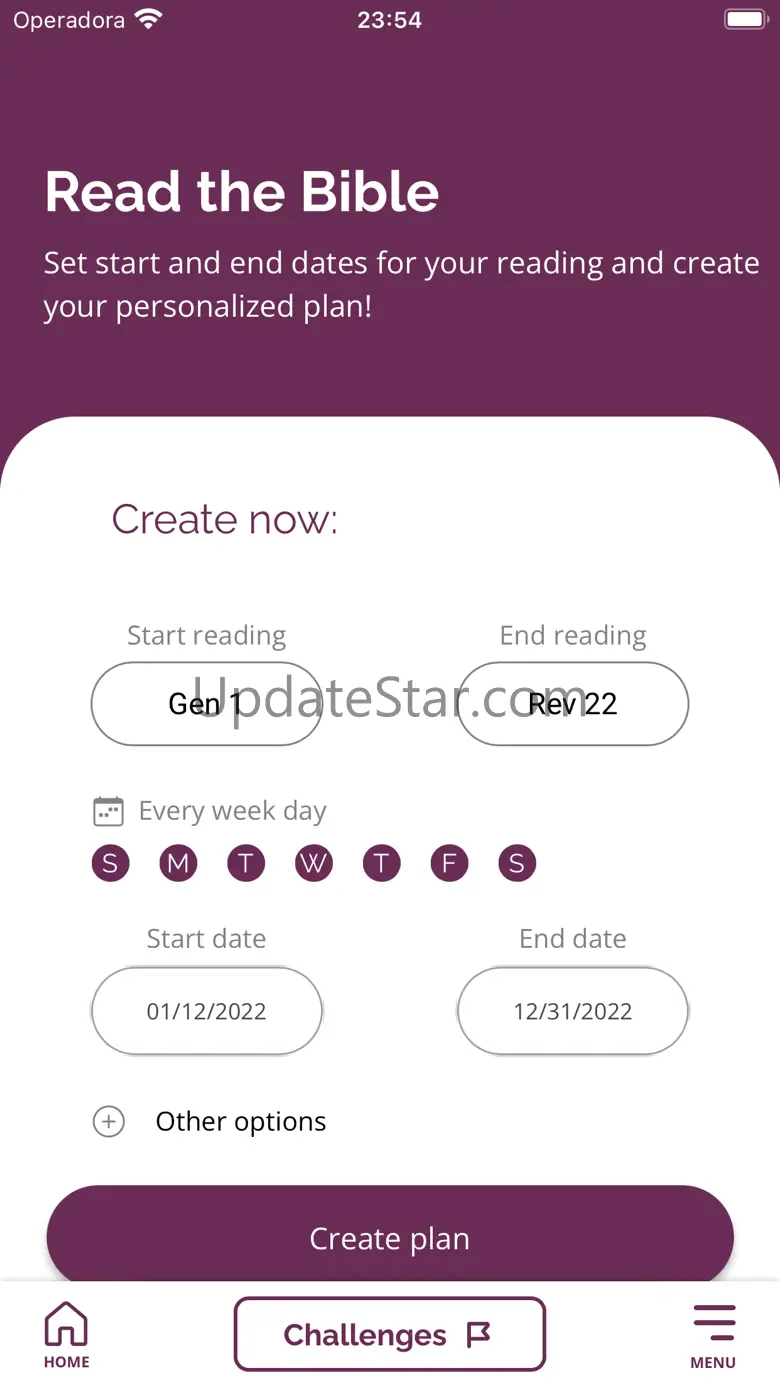Open the hamburger Menu icon
The image size is (780, 1387).
click(x=713, y=1324)
